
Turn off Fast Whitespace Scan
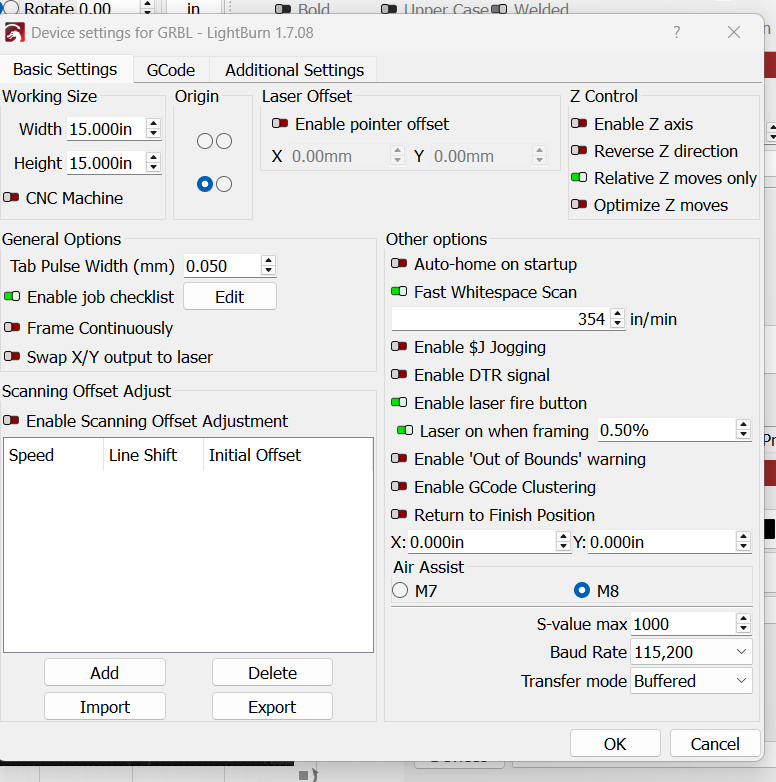pos(399,292)
